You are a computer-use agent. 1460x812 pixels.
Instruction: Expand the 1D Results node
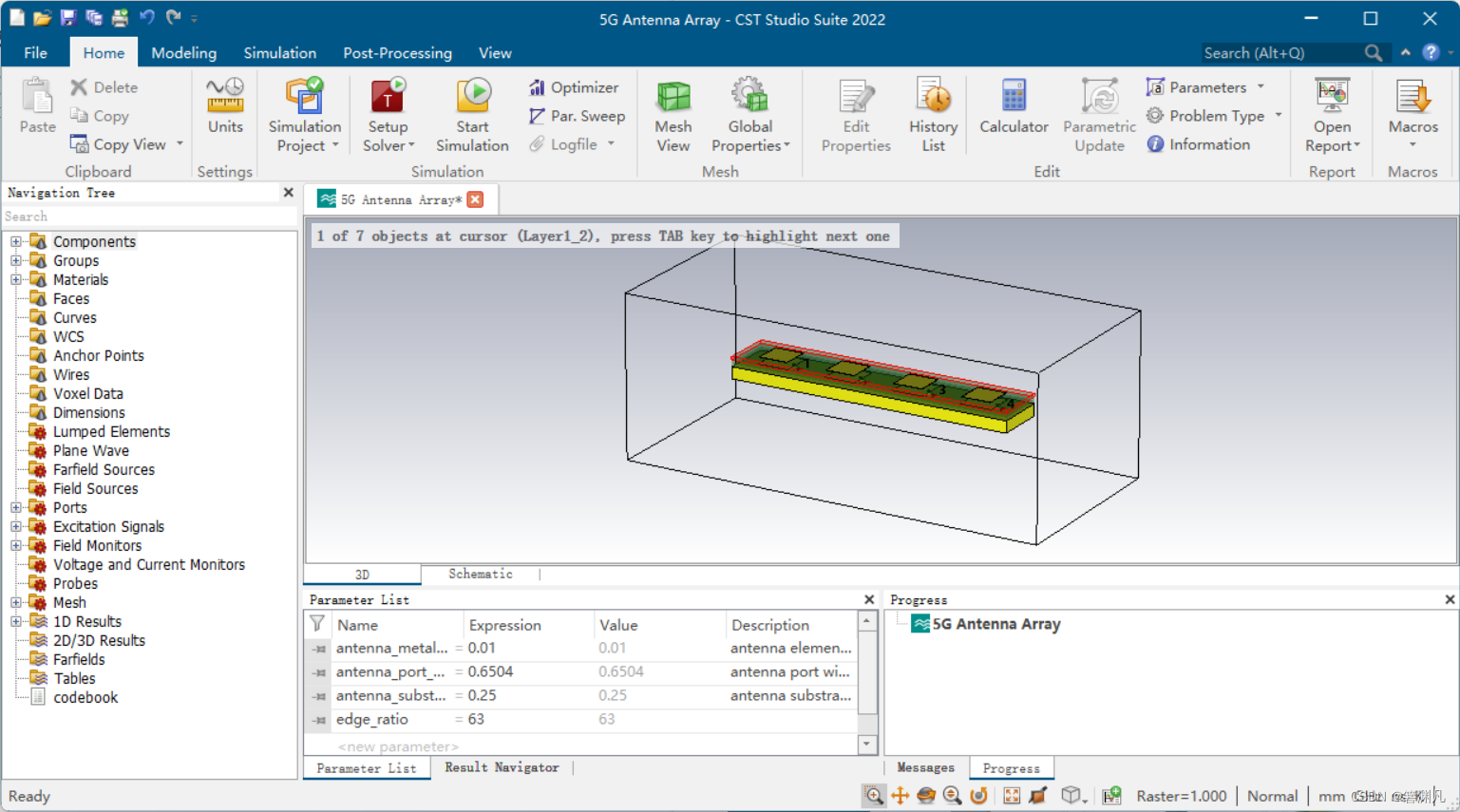click(x=16, y=621)
